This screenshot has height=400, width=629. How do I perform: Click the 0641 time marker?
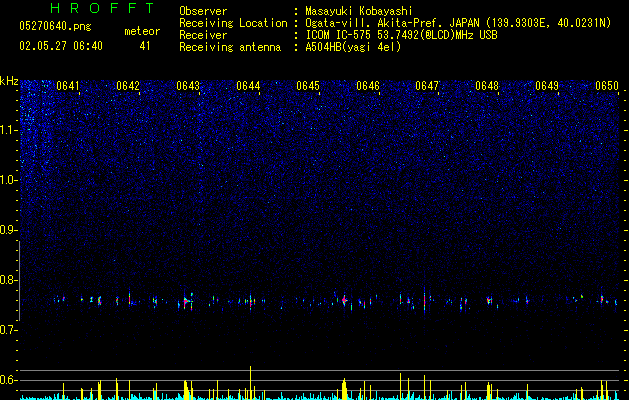[x=68, y=86]
